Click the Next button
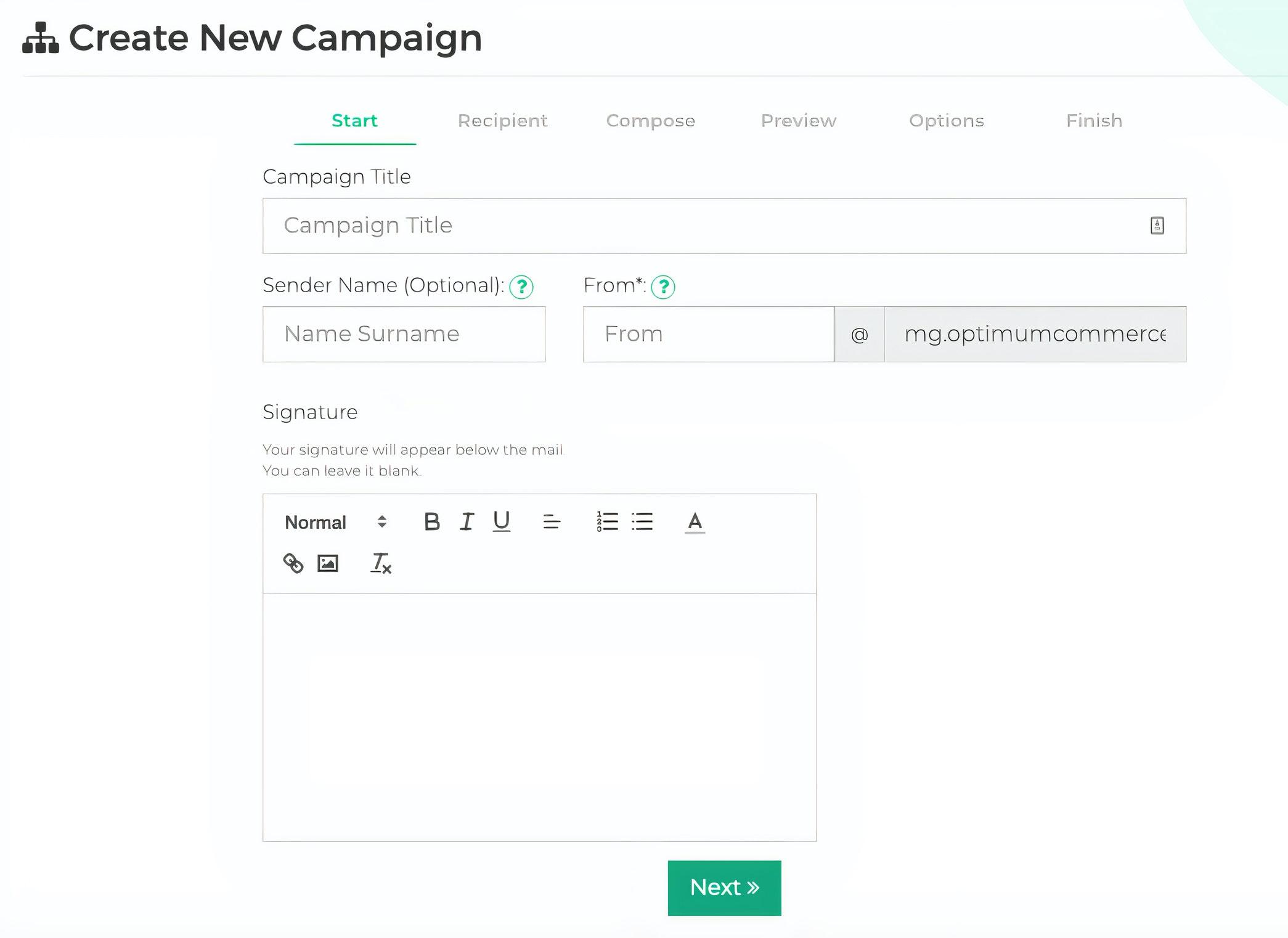The image size is (1288, 938). [725, 888]
